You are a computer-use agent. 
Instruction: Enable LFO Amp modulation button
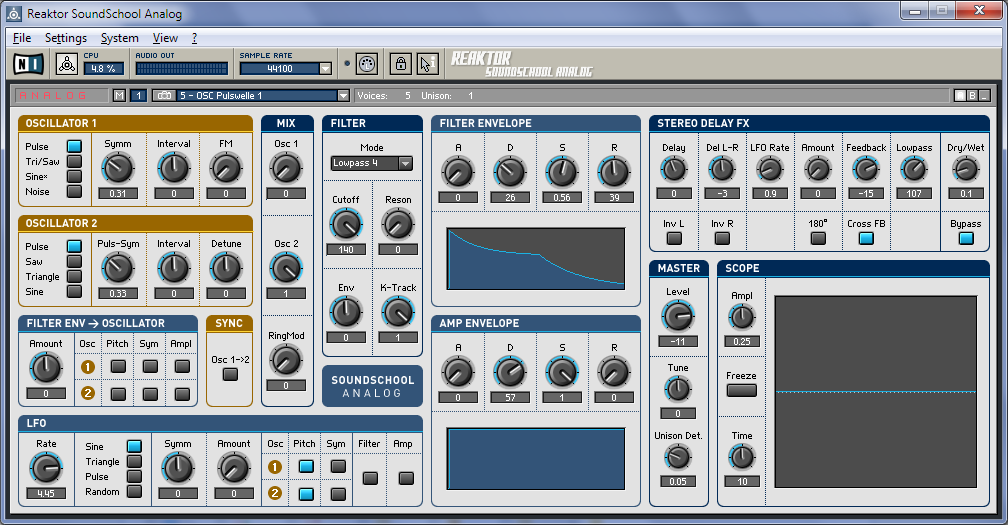click(x=406, y=478)
